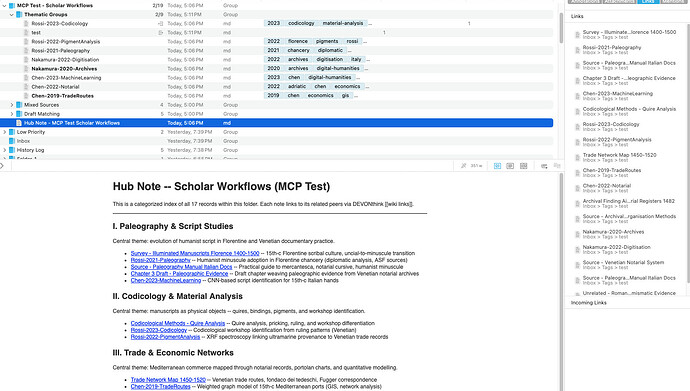This screenshot has height=391, width=690.
Task: Select the Hub Note - MCP Test Scholar Workflows row
Action: (x=276, y=123)
